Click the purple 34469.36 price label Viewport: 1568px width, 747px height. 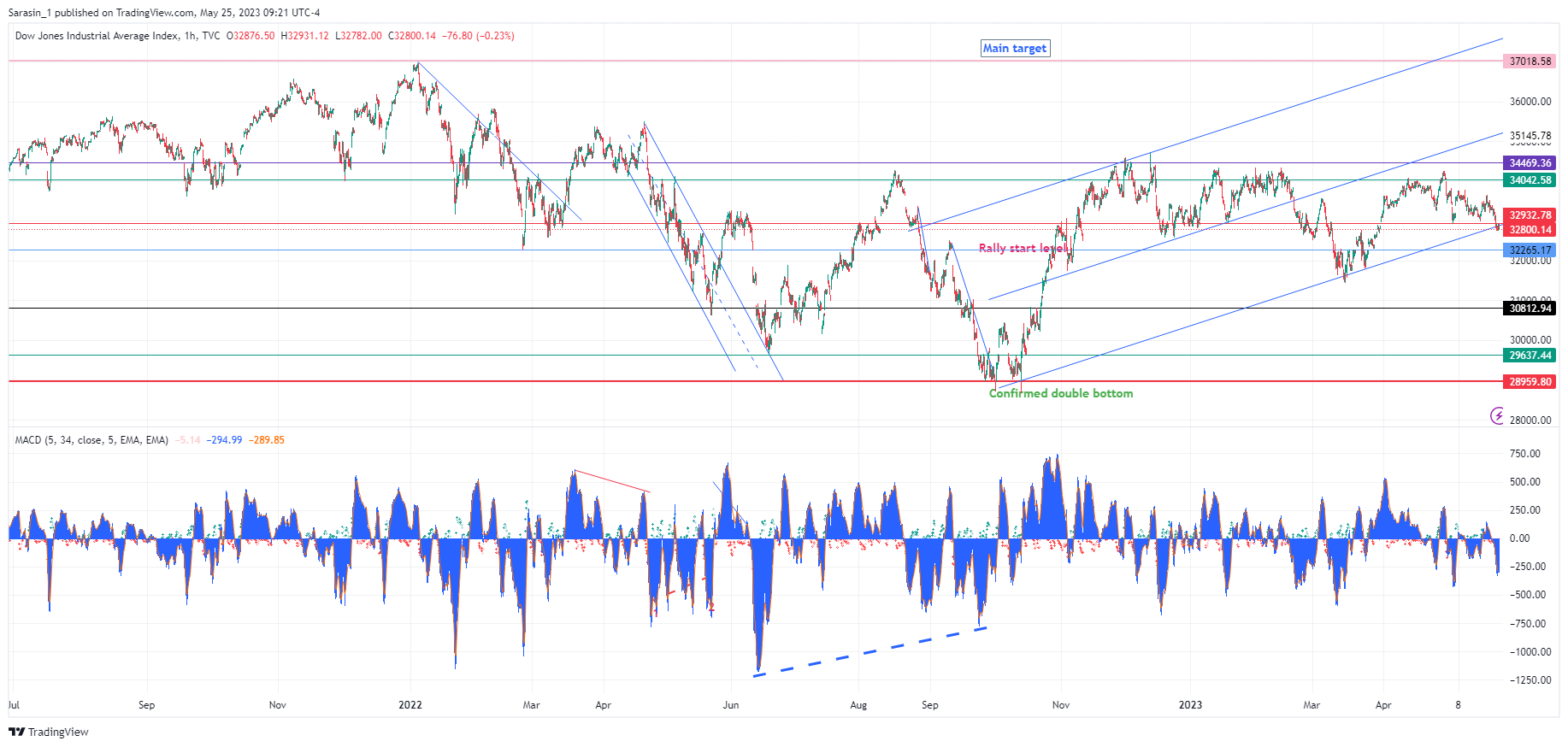1530,163
